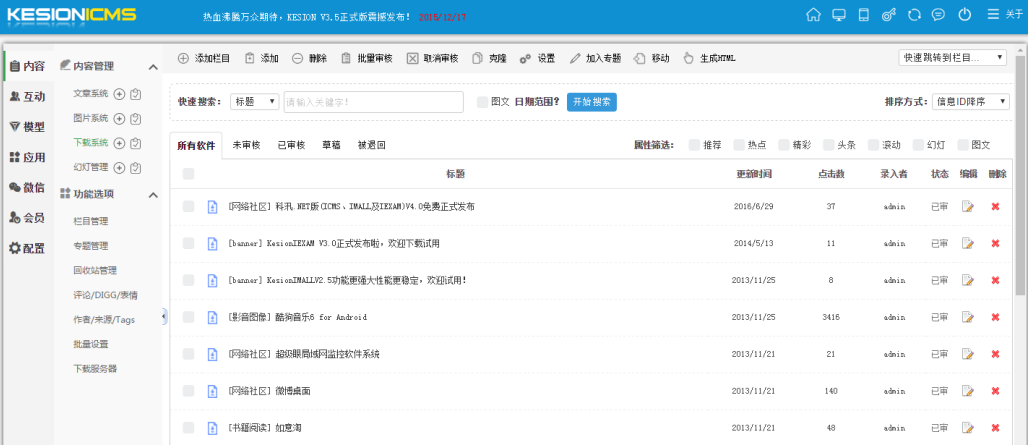1028x447 pixels.
Task: Click the 开始搜索 button
Action: point(591,101)
